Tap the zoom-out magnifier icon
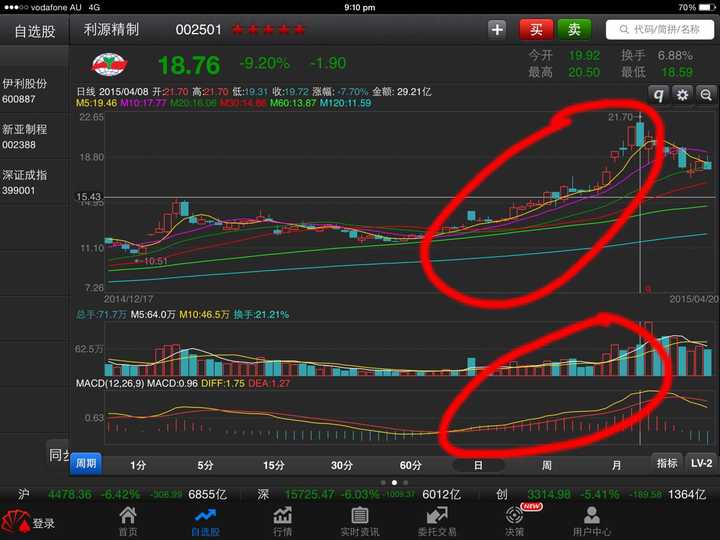Screen dimensions: 720x540 click(x=706, y=95)
